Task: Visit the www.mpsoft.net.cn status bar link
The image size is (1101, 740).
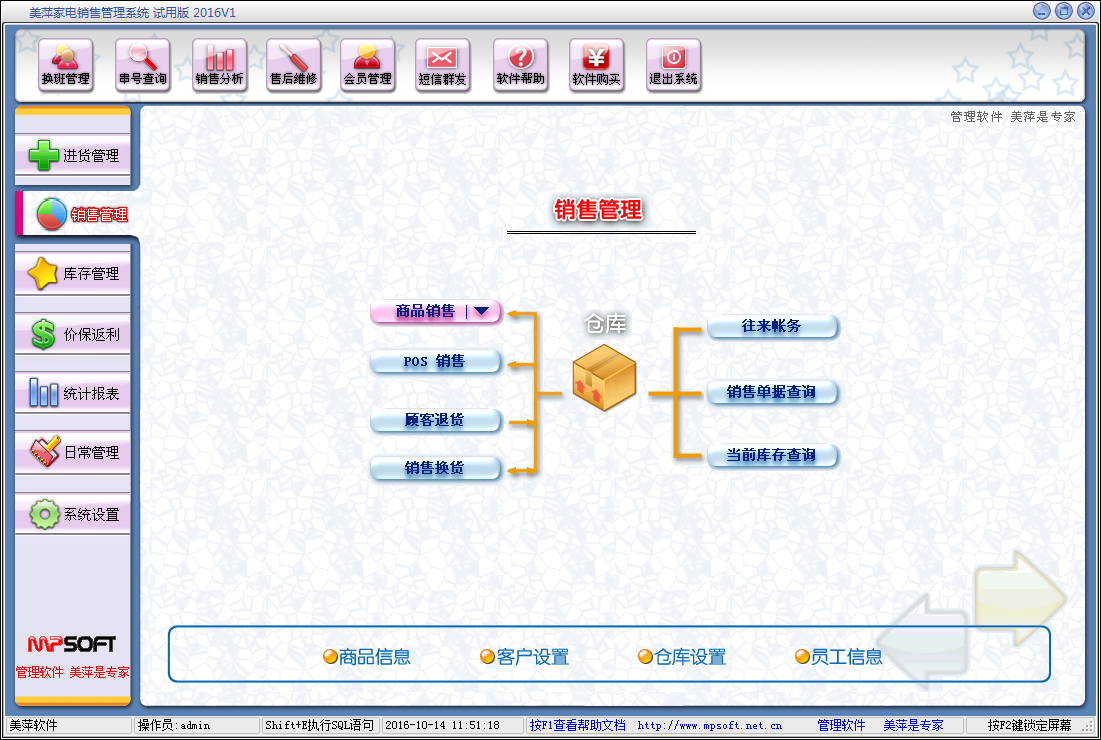Action: [x=709, y=726]
